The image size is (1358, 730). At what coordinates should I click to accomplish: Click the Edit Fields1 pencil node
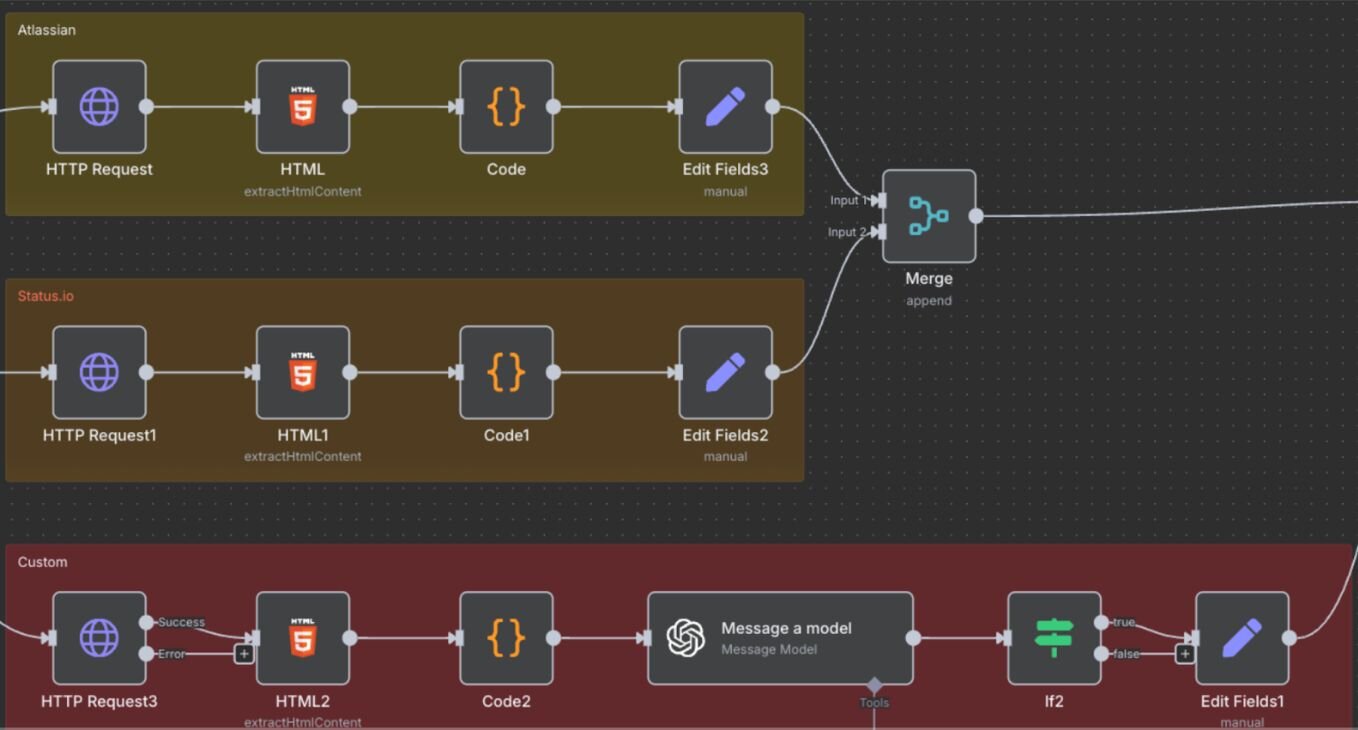[1242, 638]
